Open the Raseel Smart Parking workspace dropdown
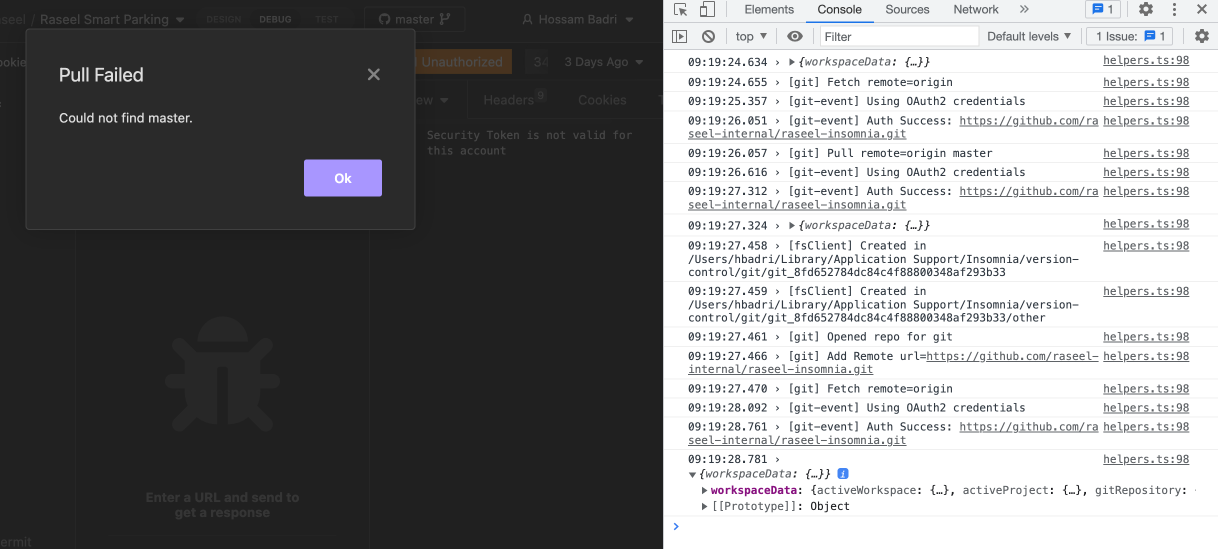Image resolution: width=1221 pixels, height=549 pixels. 112,19
